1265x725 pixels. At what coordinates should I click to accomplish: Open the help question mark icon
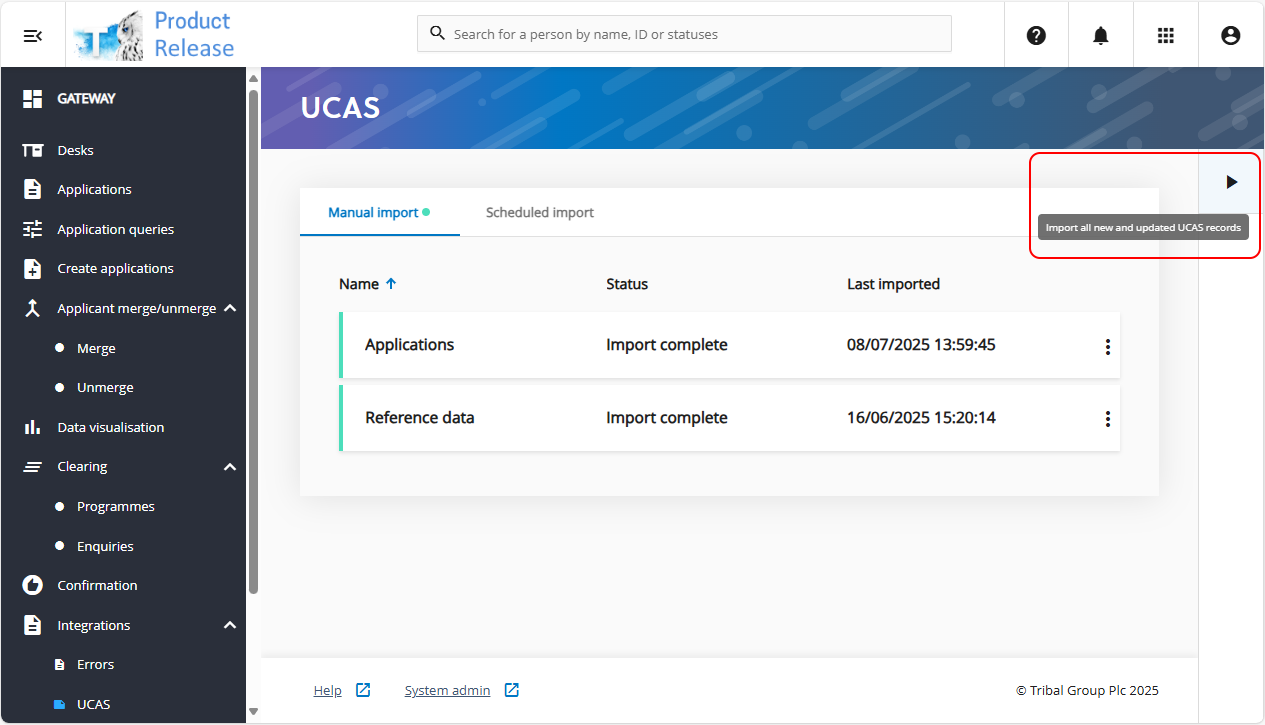point(1036,35)
